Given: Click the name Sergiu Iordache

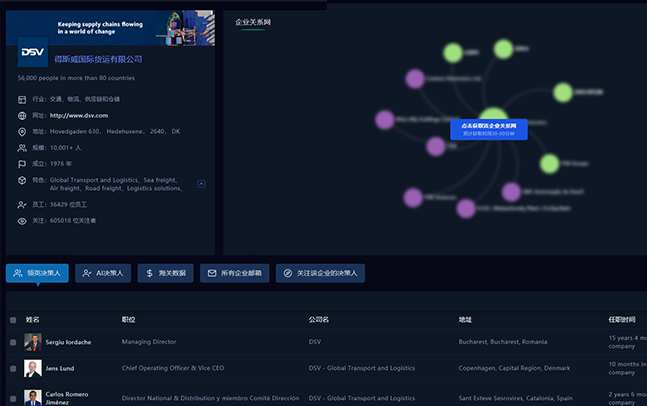Looking at the screenshot, I should [x=68, y=342].
